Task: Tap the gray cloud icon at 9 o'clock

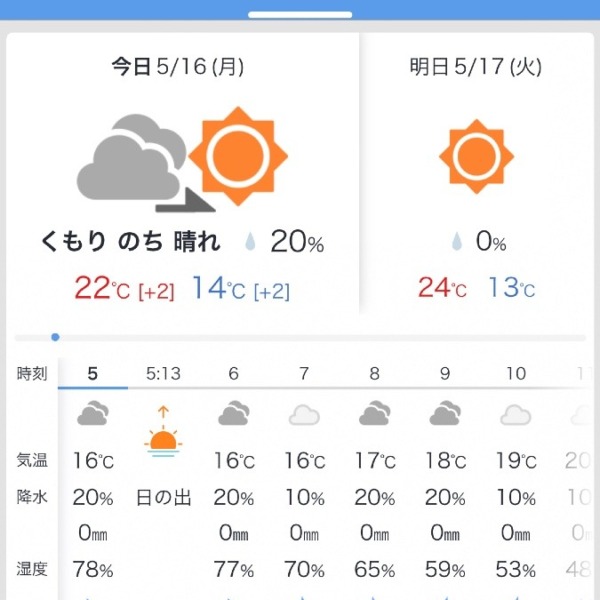Action: click(445, 413)
